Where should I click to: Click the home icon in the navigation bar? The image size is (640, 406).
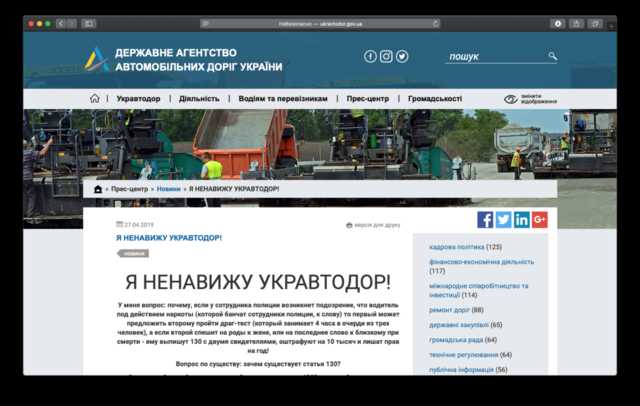[95, 99]
